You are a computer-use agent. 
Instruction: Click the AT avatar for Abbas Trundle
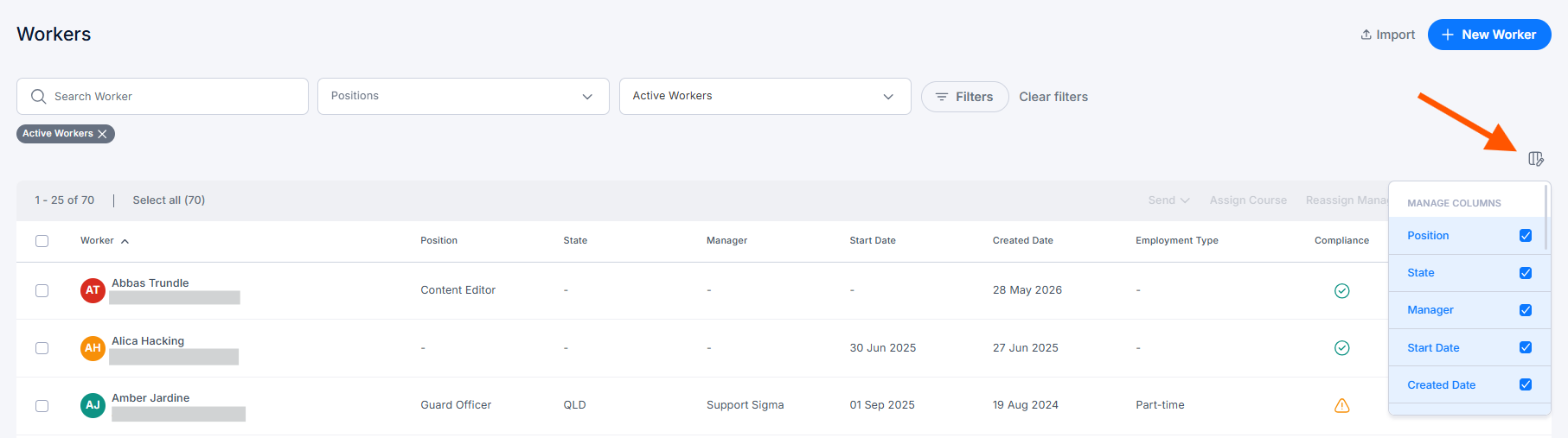[x=93, y=290]
